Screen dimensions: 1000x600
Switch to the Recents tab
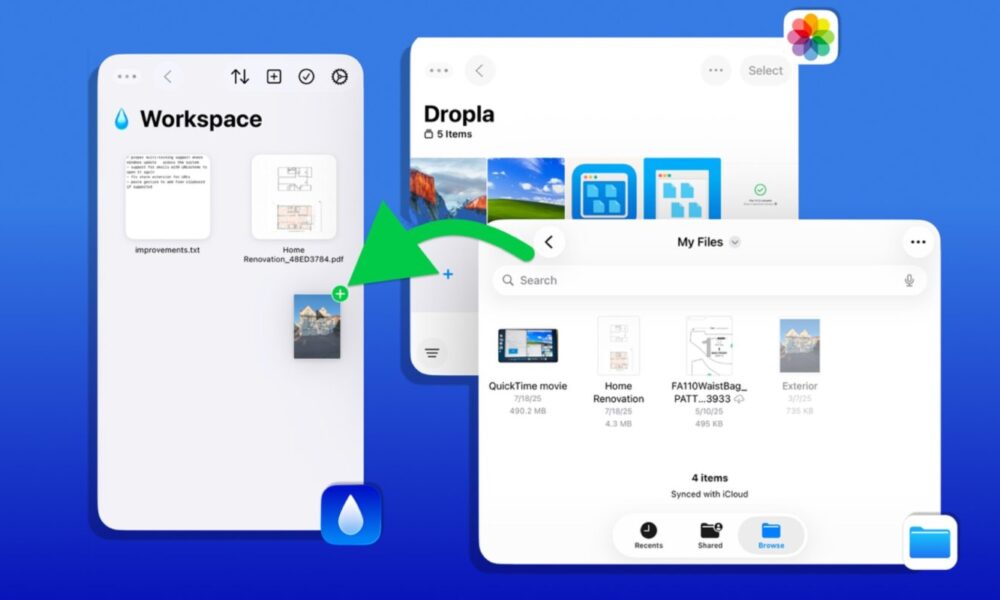[x=648, y=535]
